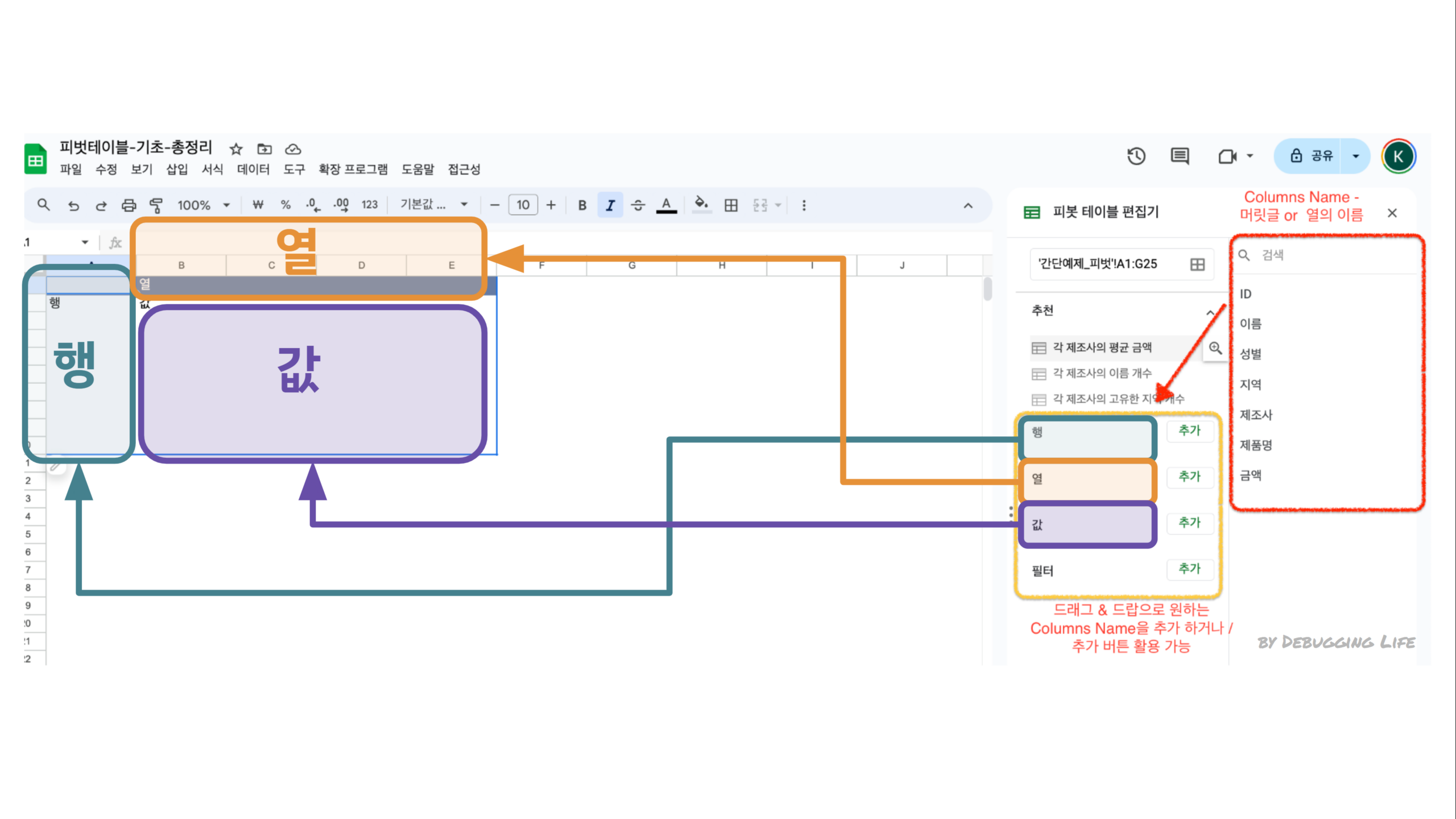Star the document title
Viewport: 1456px width, 819px height.
[x=236, y=150]
